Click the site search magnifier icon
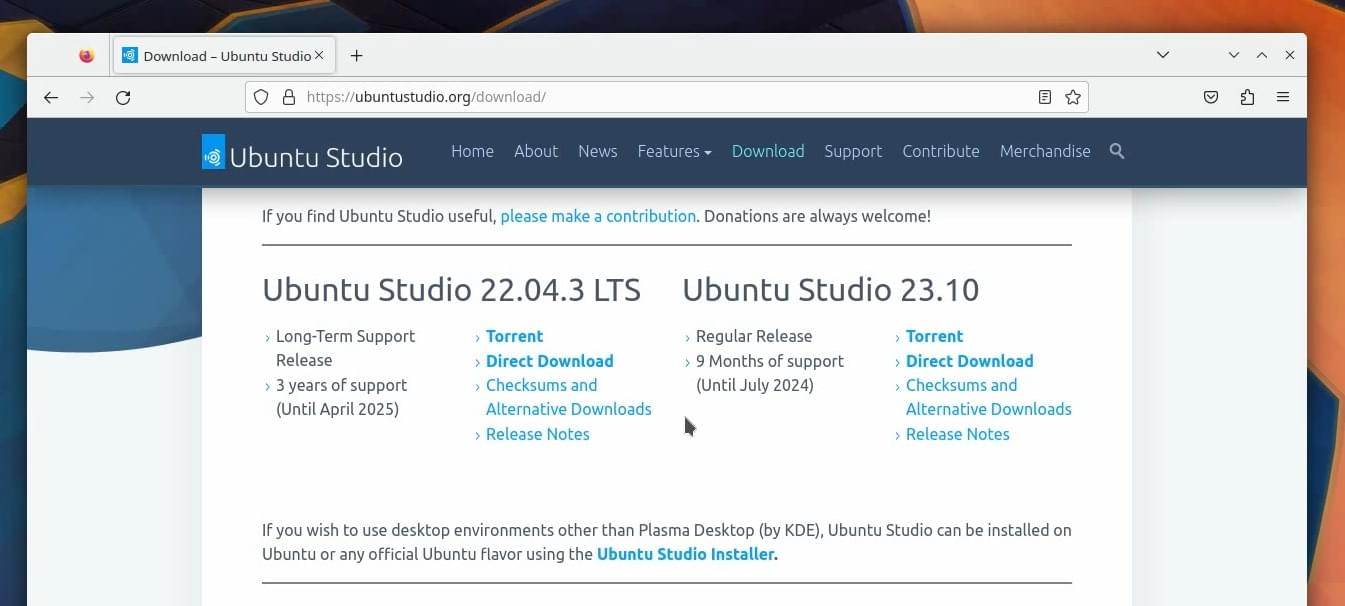Viewport: 1345px width, 606px height. pos(1117,151)
